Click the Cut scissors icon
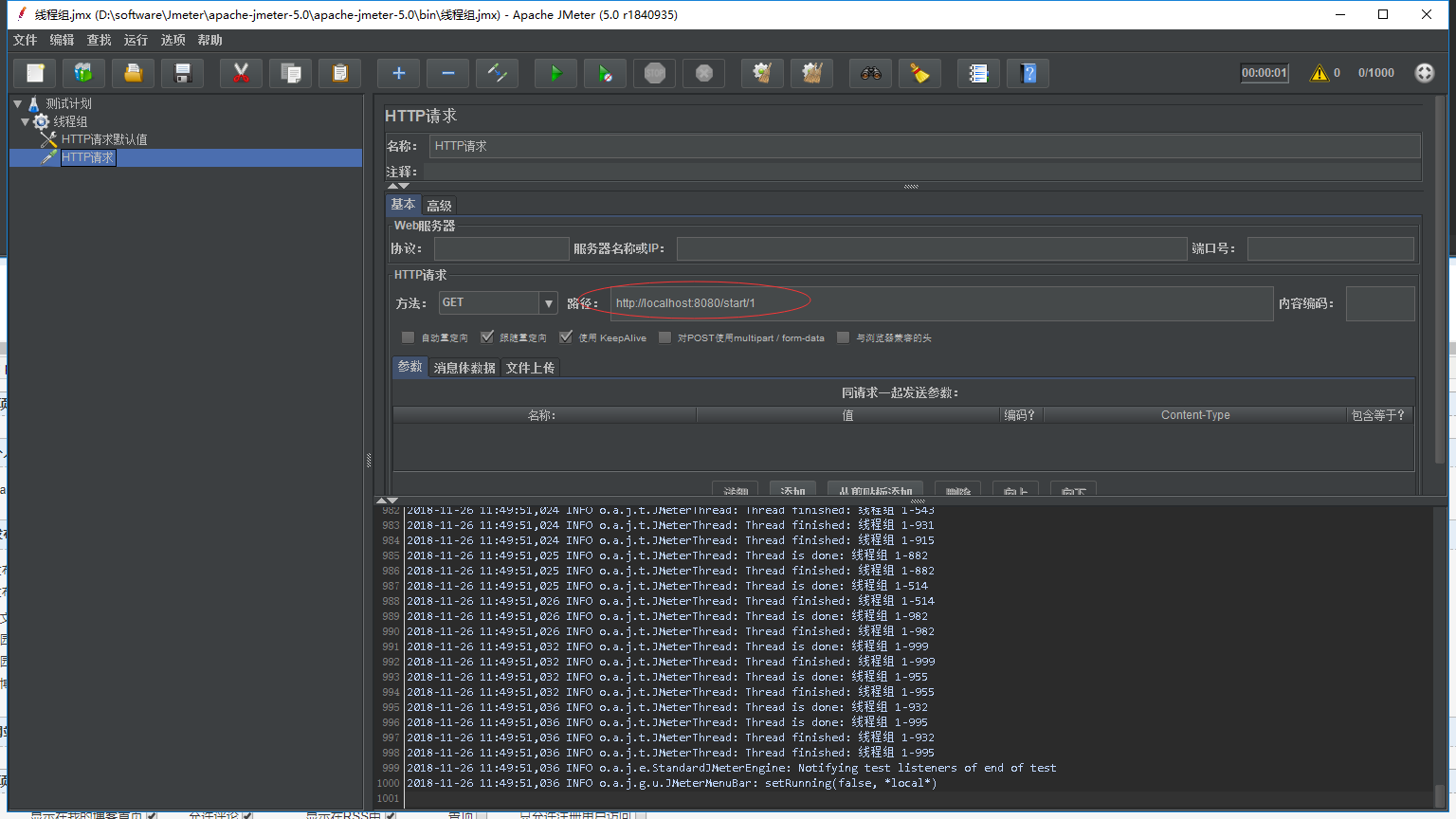Screen dimensions: 1456x819 pyautogui.click(x=241, y=73)
